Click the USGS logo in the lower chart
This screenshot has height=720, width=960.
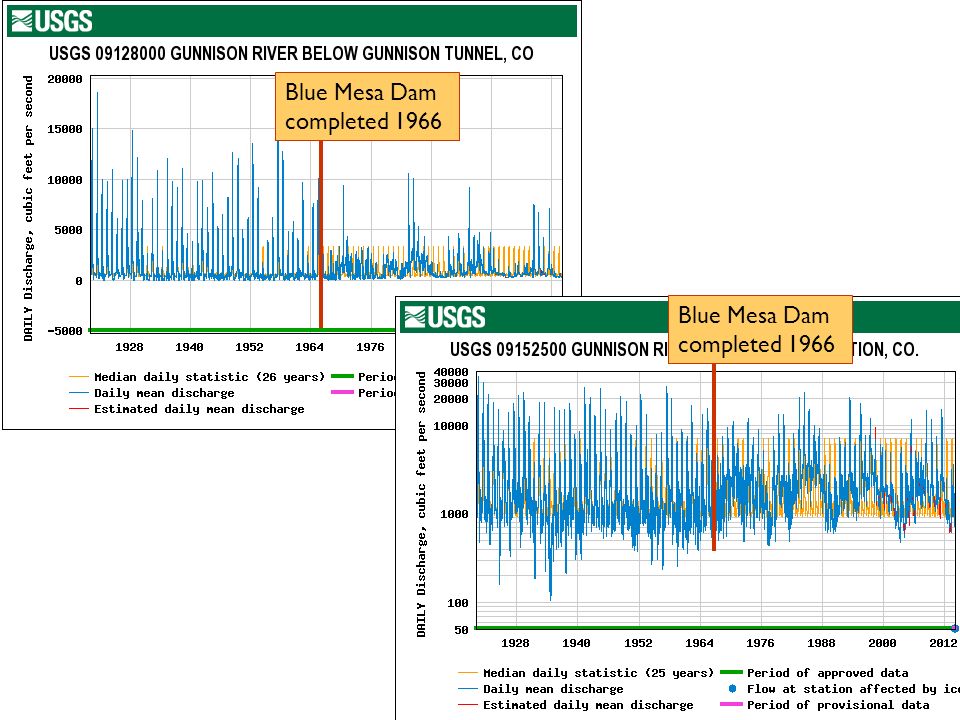(x=444, y=317)
